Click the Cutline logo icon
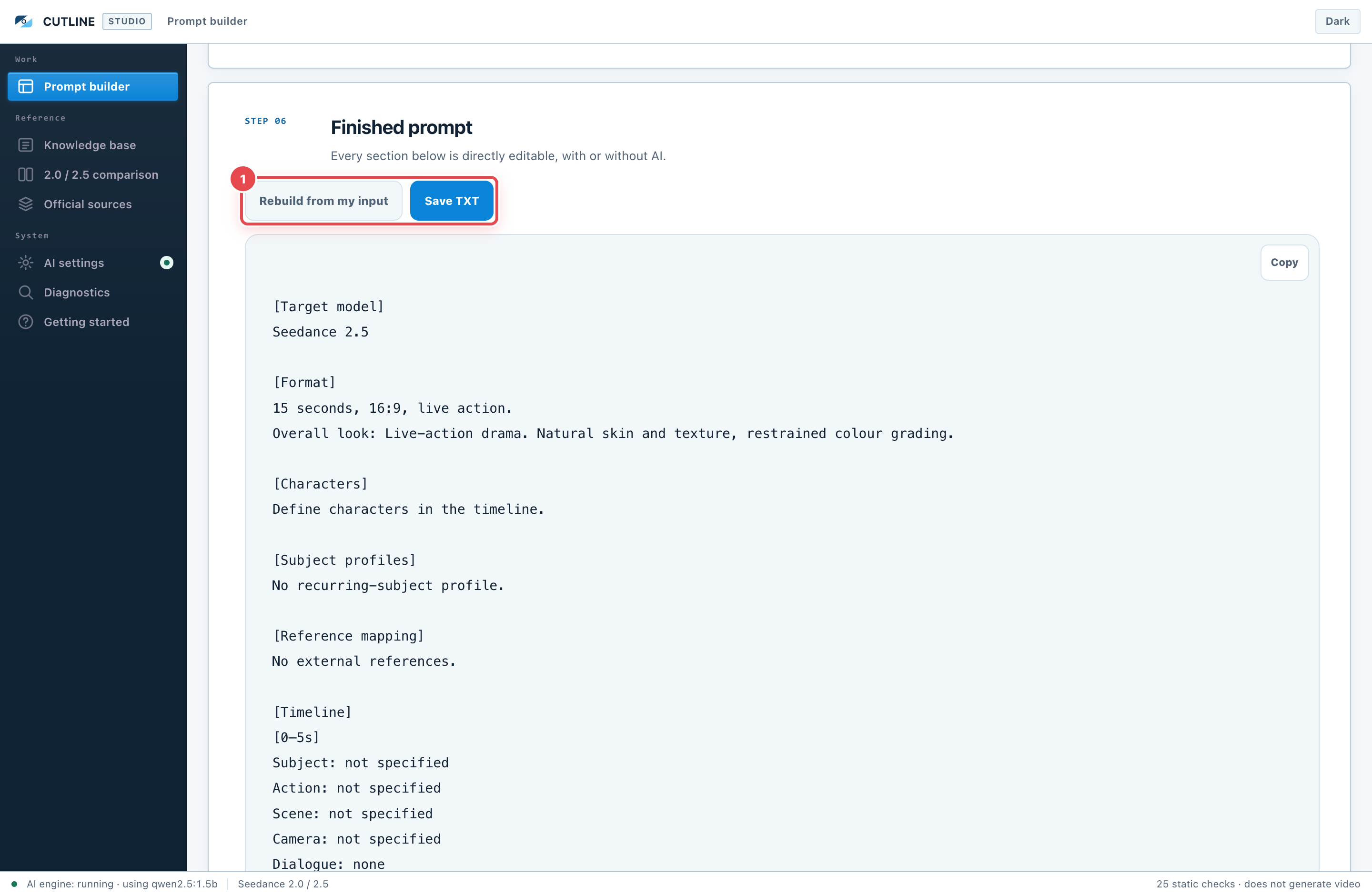Image resolution: width=1372 pixels, height=896 pixels. (x=24, y=21)
